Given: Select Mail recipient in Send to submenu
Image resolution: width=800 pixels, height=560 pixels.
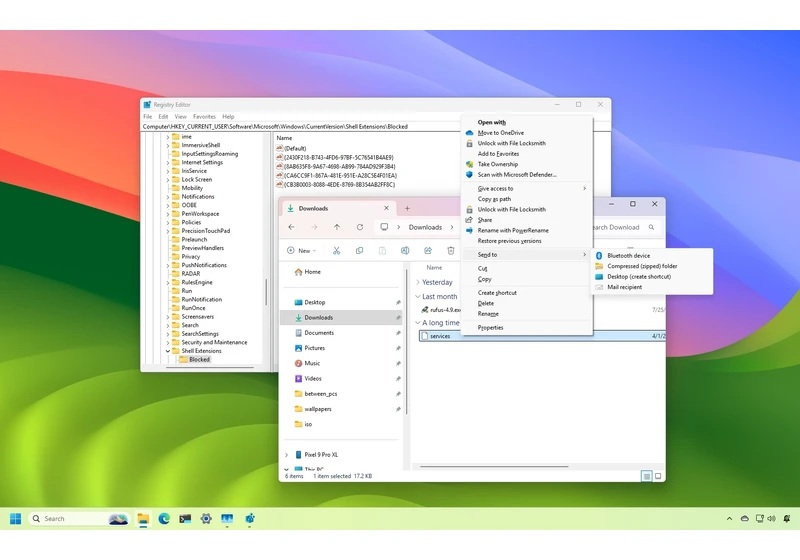Looking at the screenshot, I should tap(652, 287).
